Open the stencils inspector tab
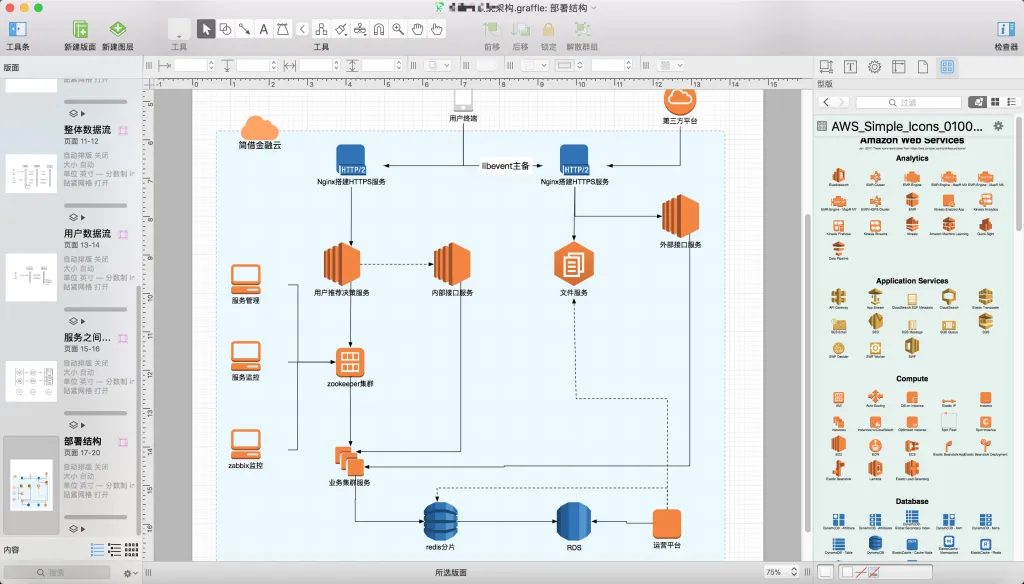 coord(947,67)
